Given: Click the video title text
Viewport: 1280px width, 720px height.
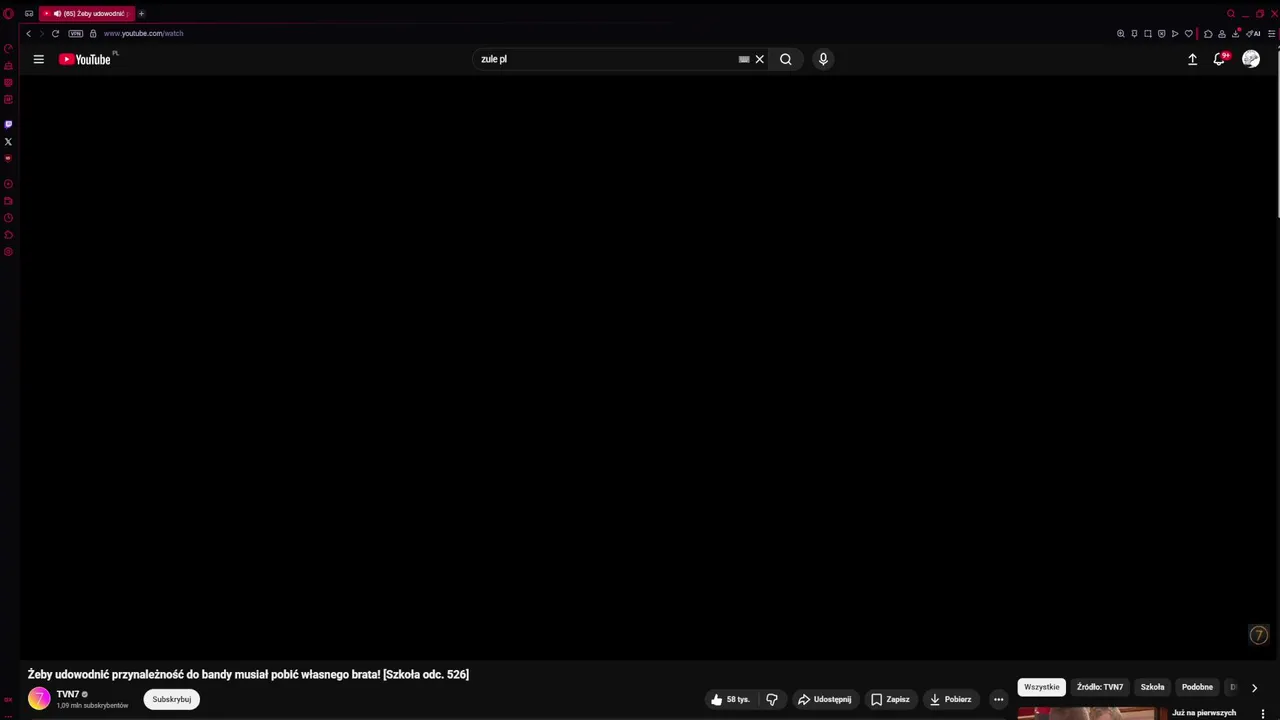Looking at the screenshot, I should click(x=248, y=675).
